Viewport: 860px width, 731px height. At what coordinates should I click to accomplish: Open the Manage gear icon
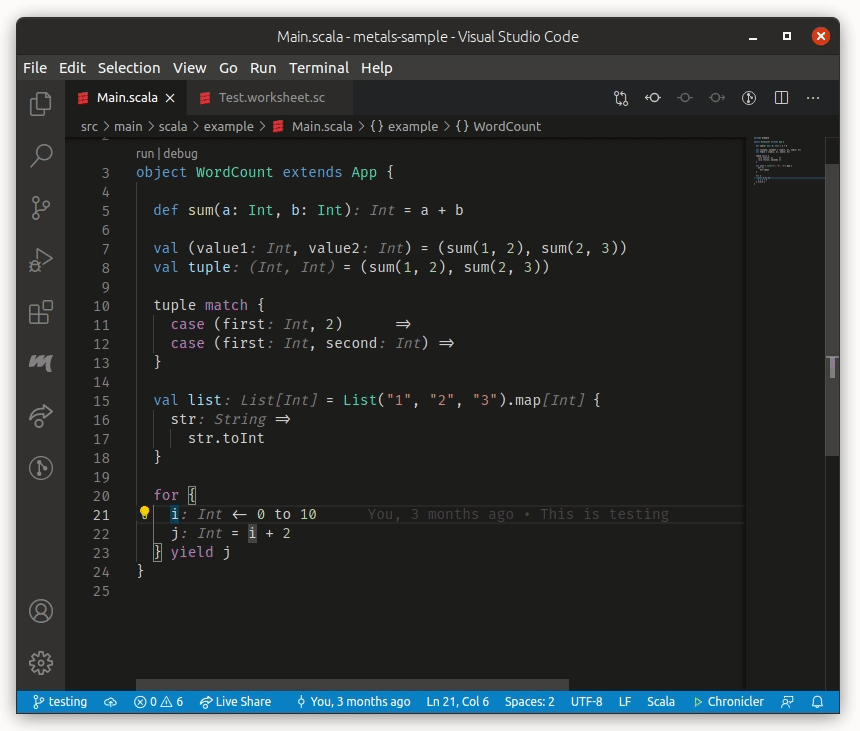(41, 663)
